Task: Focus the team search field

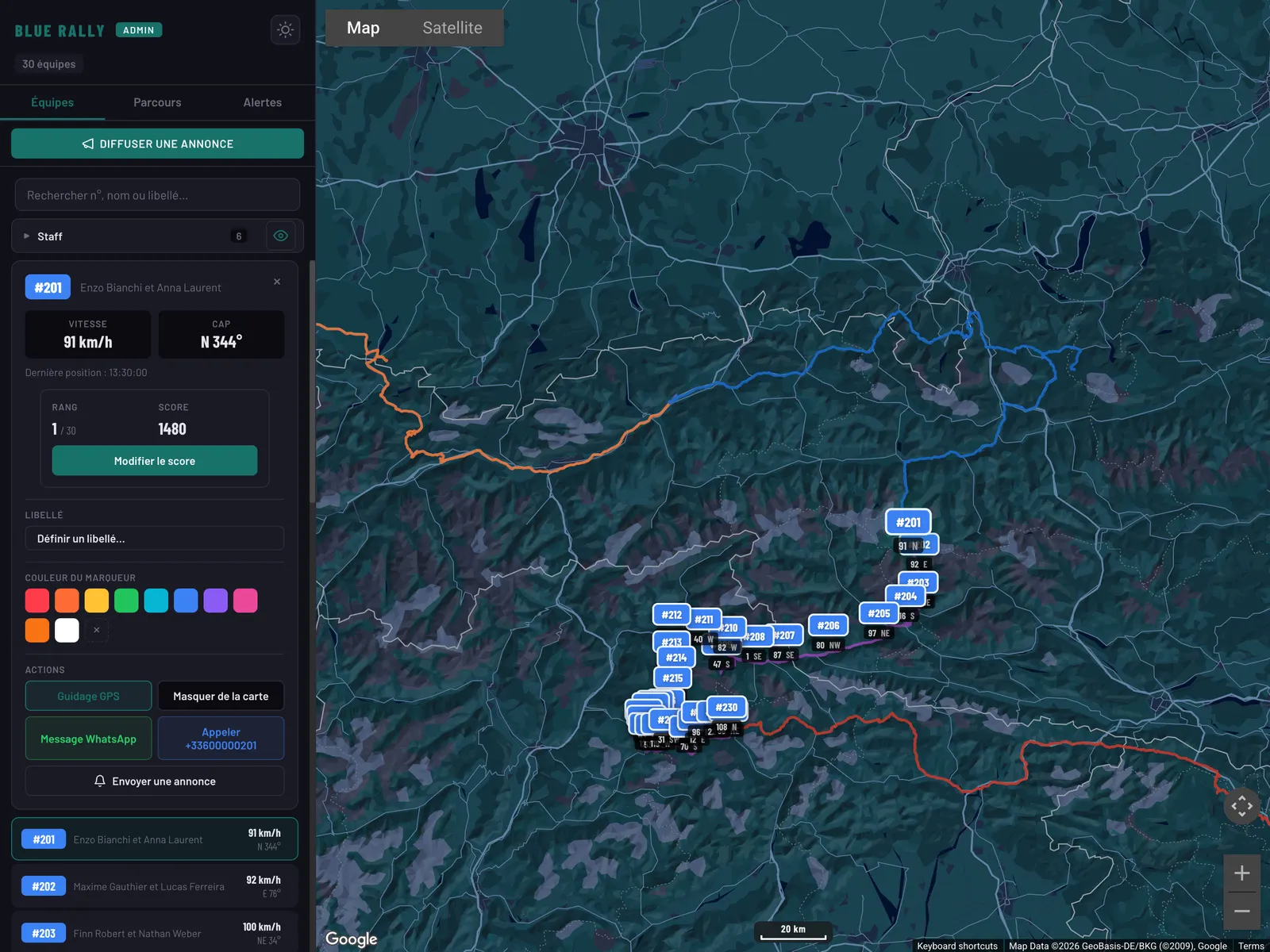Action: coord(157,195)
